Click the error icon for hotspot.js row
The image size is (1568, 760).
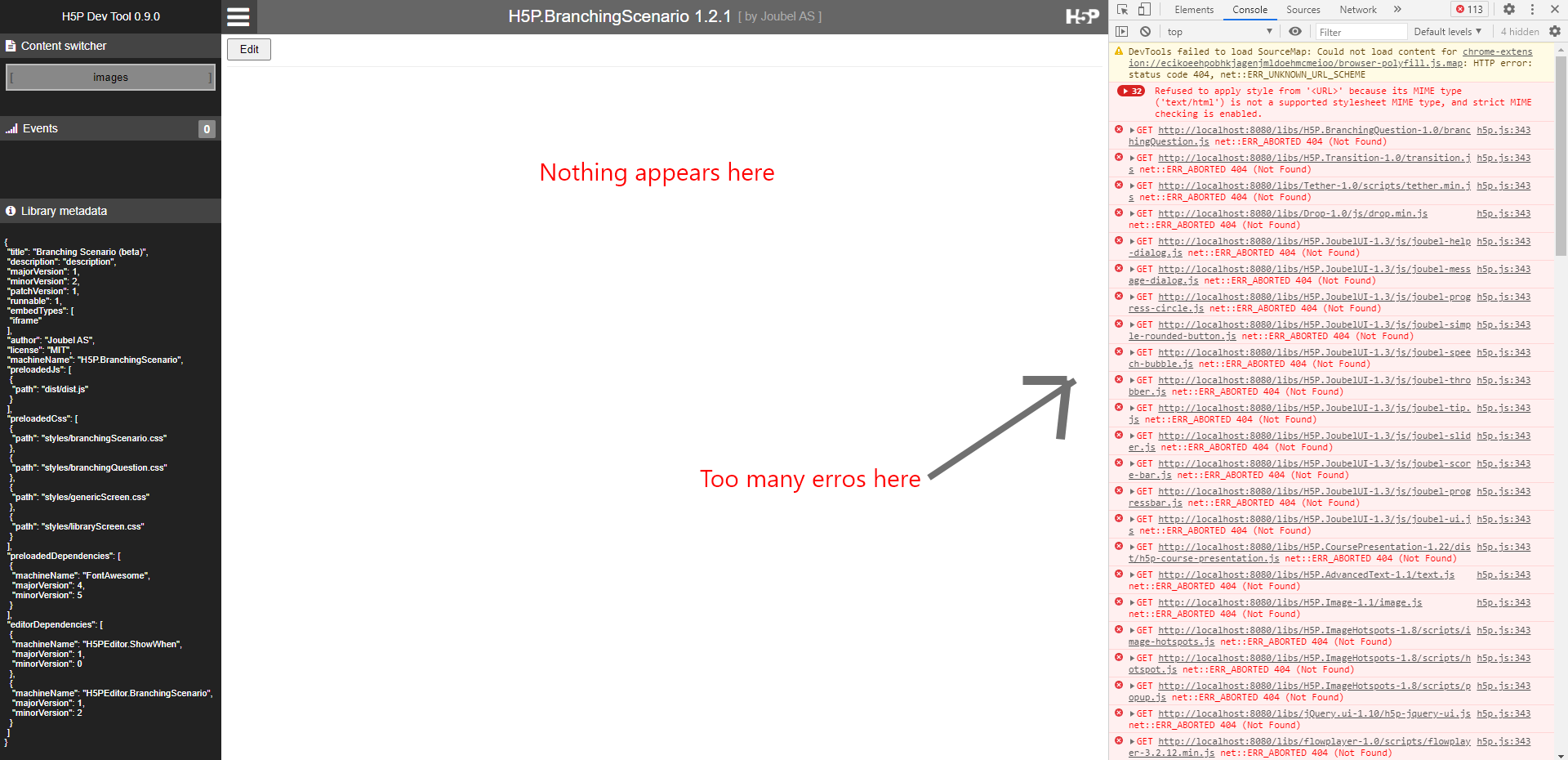point(1119,657)
